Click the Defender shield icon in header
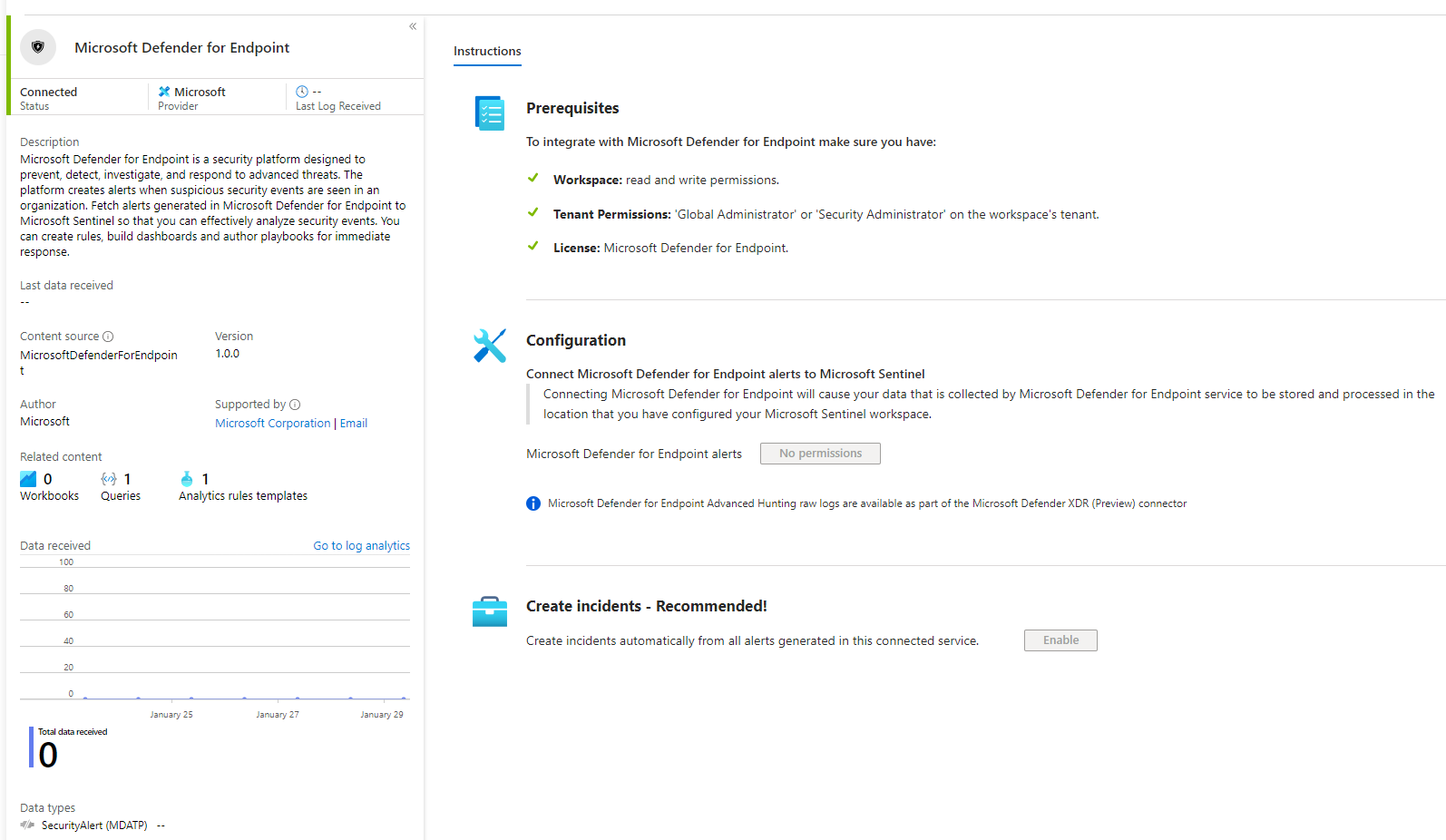The width and height of the screenshot is (1446, 840). tap(38, 47)
